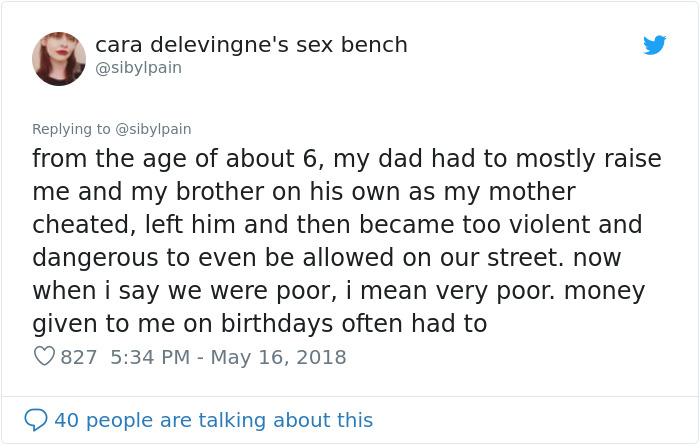Image resolution: width=700 pixels, height=445 pixels.
Task: Click the line starting "dangerous to even"
Action: point(326,258)
